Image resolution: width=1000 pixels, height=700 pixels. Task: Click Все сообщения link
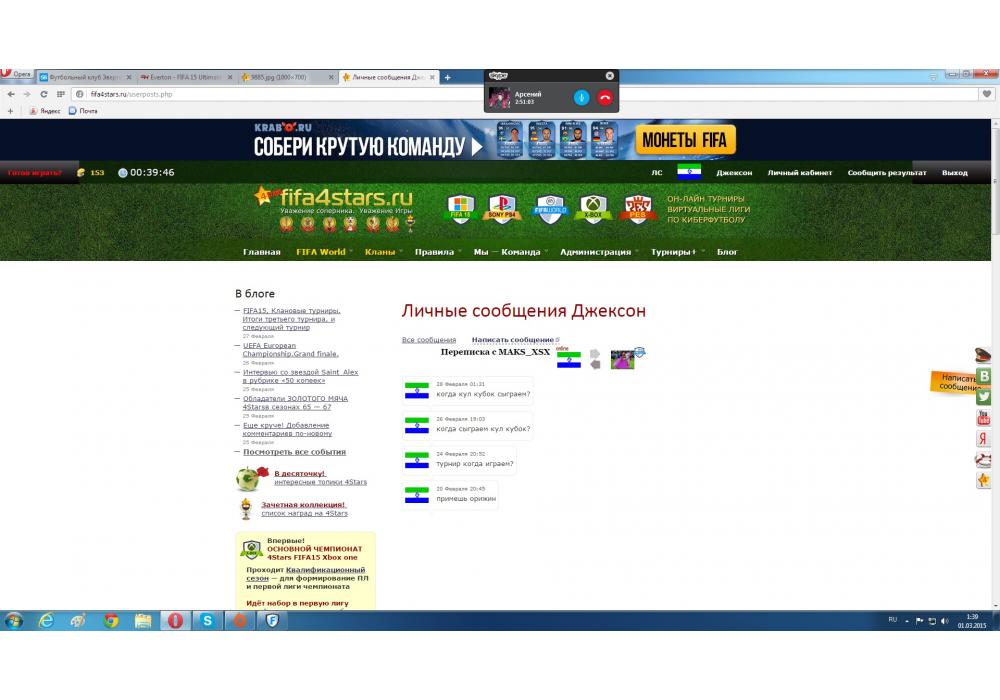[x=429, y=340]
